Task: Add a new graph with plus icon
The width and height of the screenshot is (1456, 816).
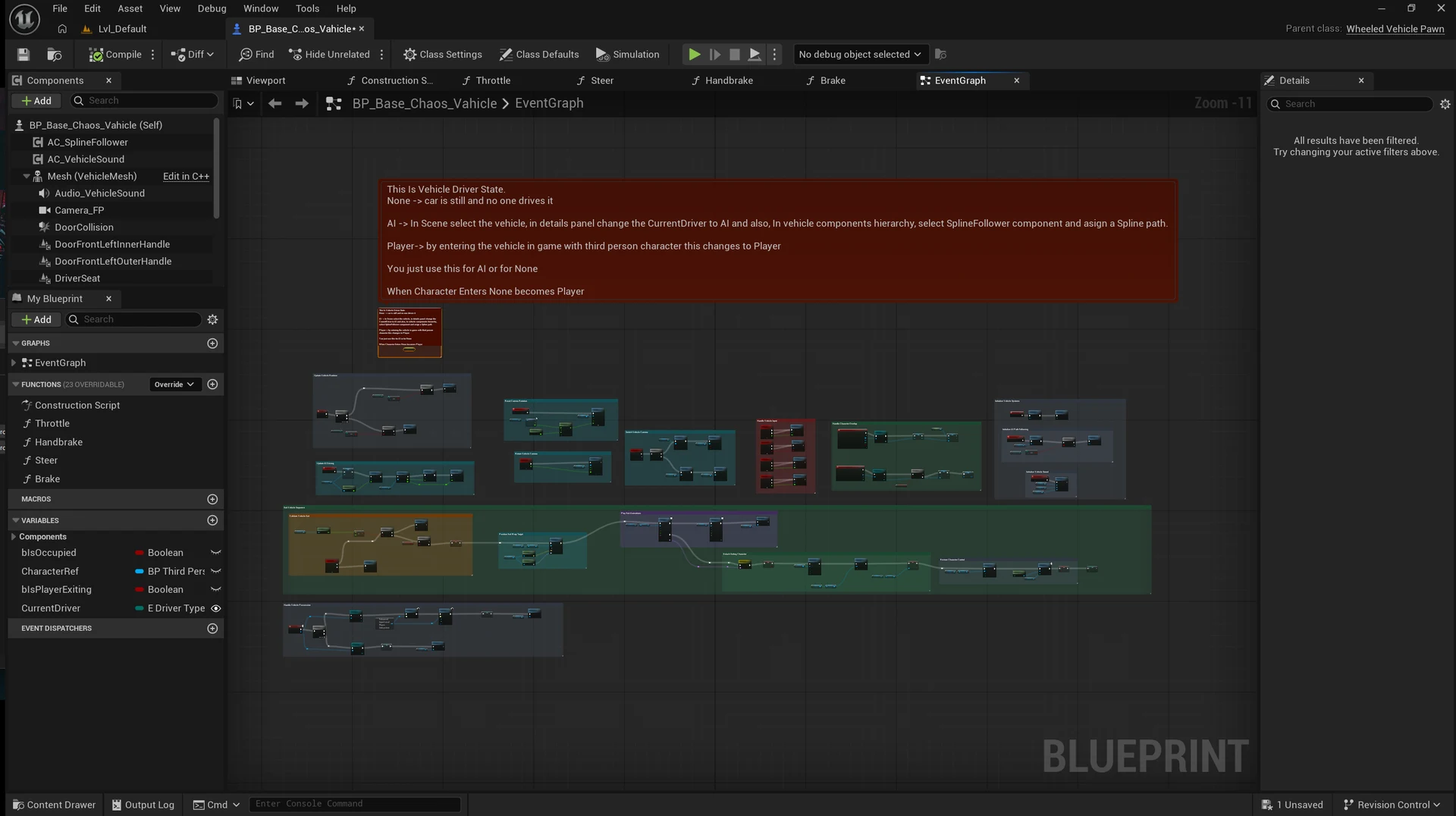Action: tap(212, 344)
